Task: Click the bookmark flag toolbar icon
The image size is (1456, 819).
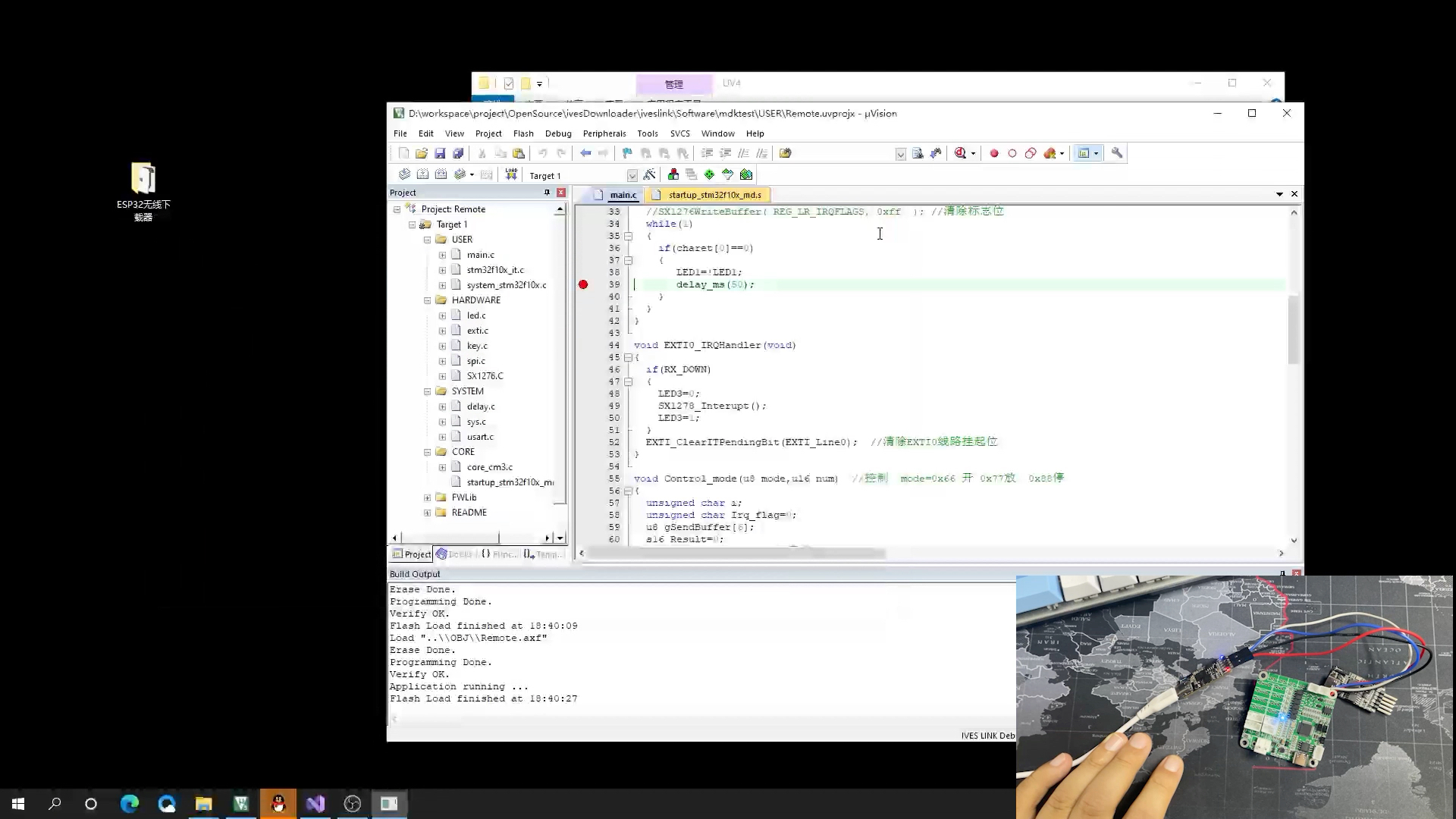Action: [627, 153]
